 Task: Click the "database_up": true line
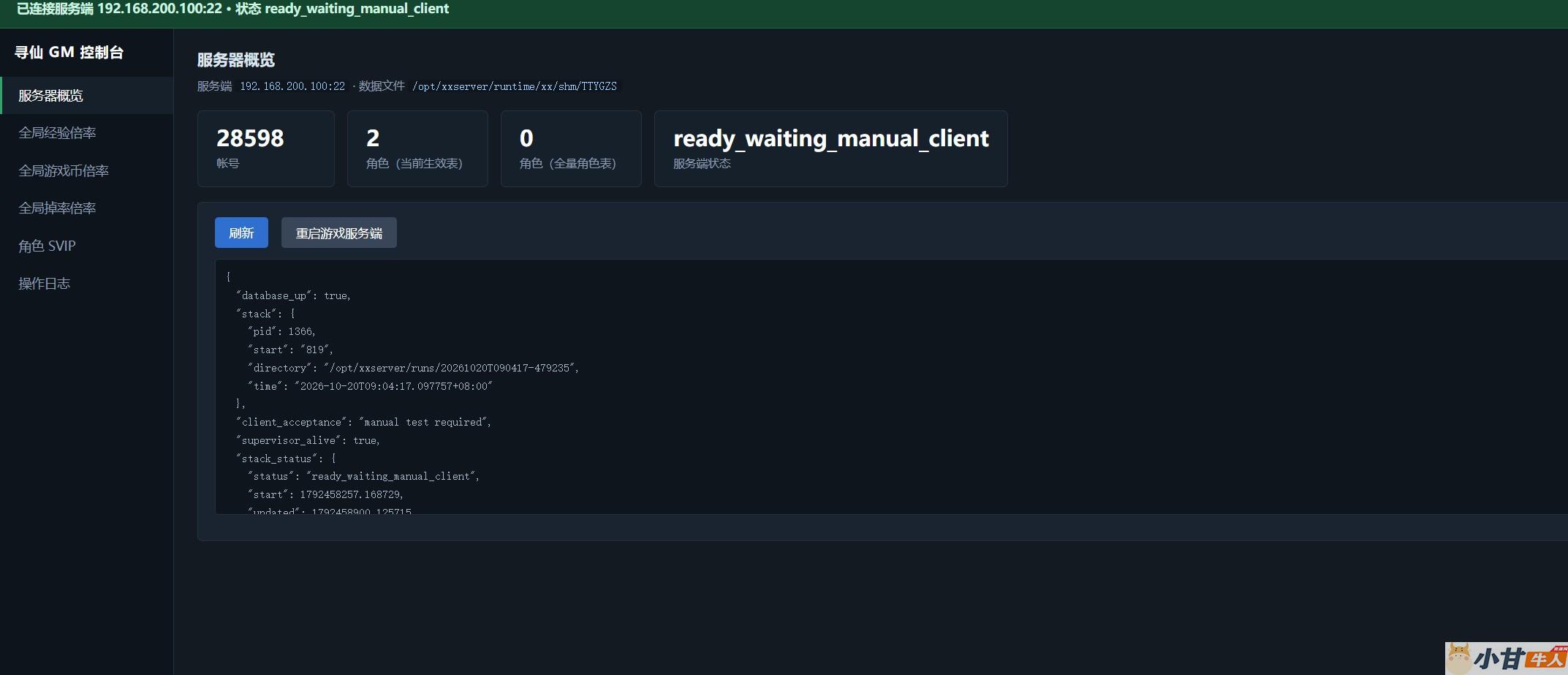tap(293, 295)
